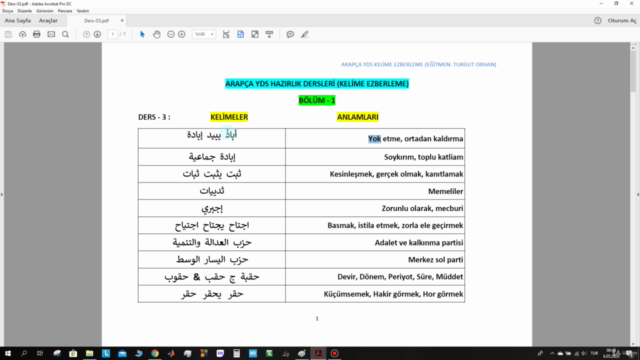Click the Oturum Aç sign-in button
640x360 pixels.
[622, 20]
